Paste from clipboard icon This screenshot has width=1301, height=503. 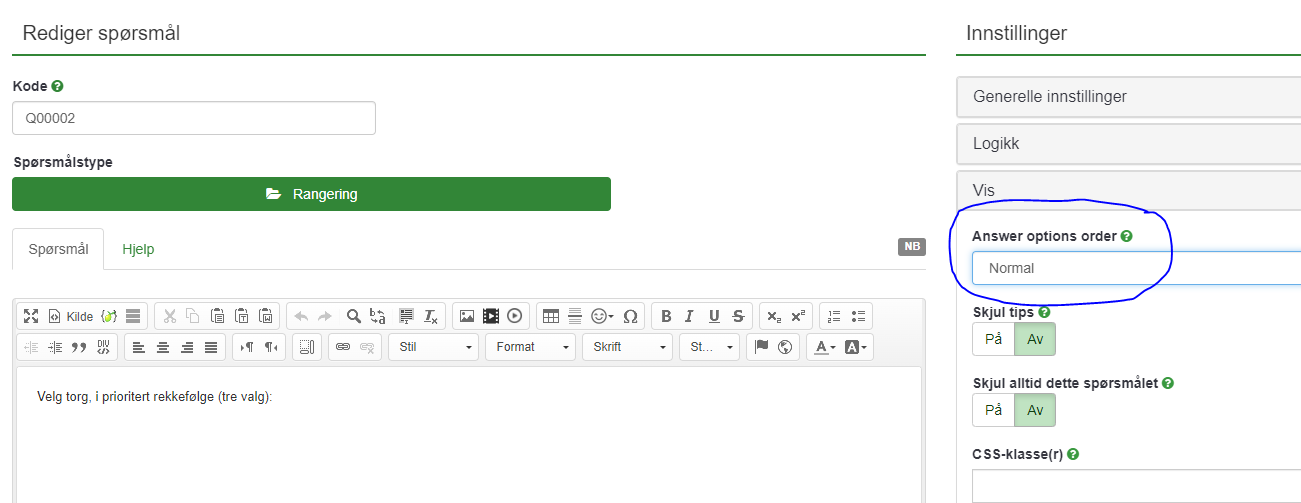217,316
